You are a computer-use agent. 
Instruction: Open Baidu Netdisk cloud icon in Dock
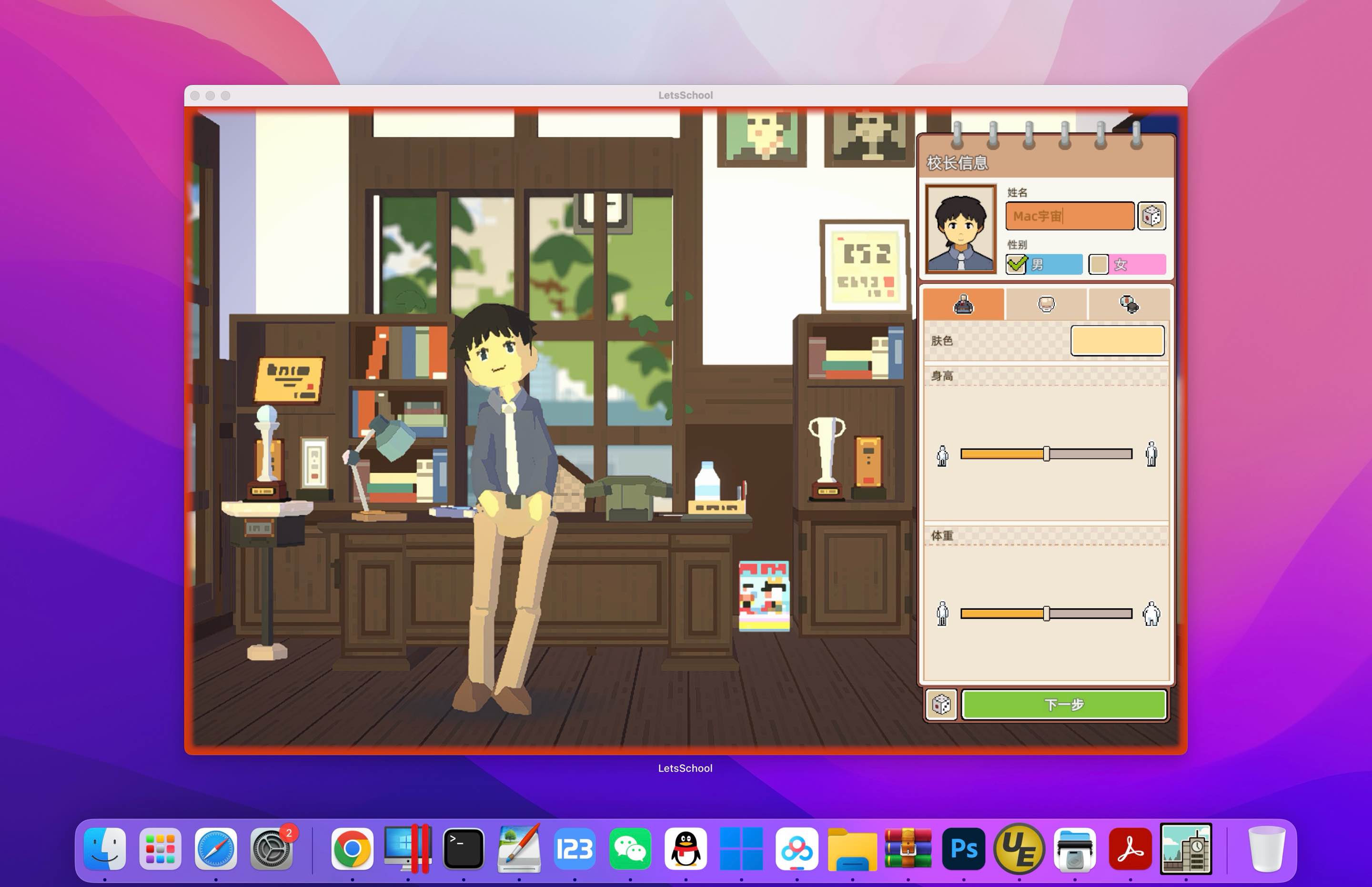[797, 848]
